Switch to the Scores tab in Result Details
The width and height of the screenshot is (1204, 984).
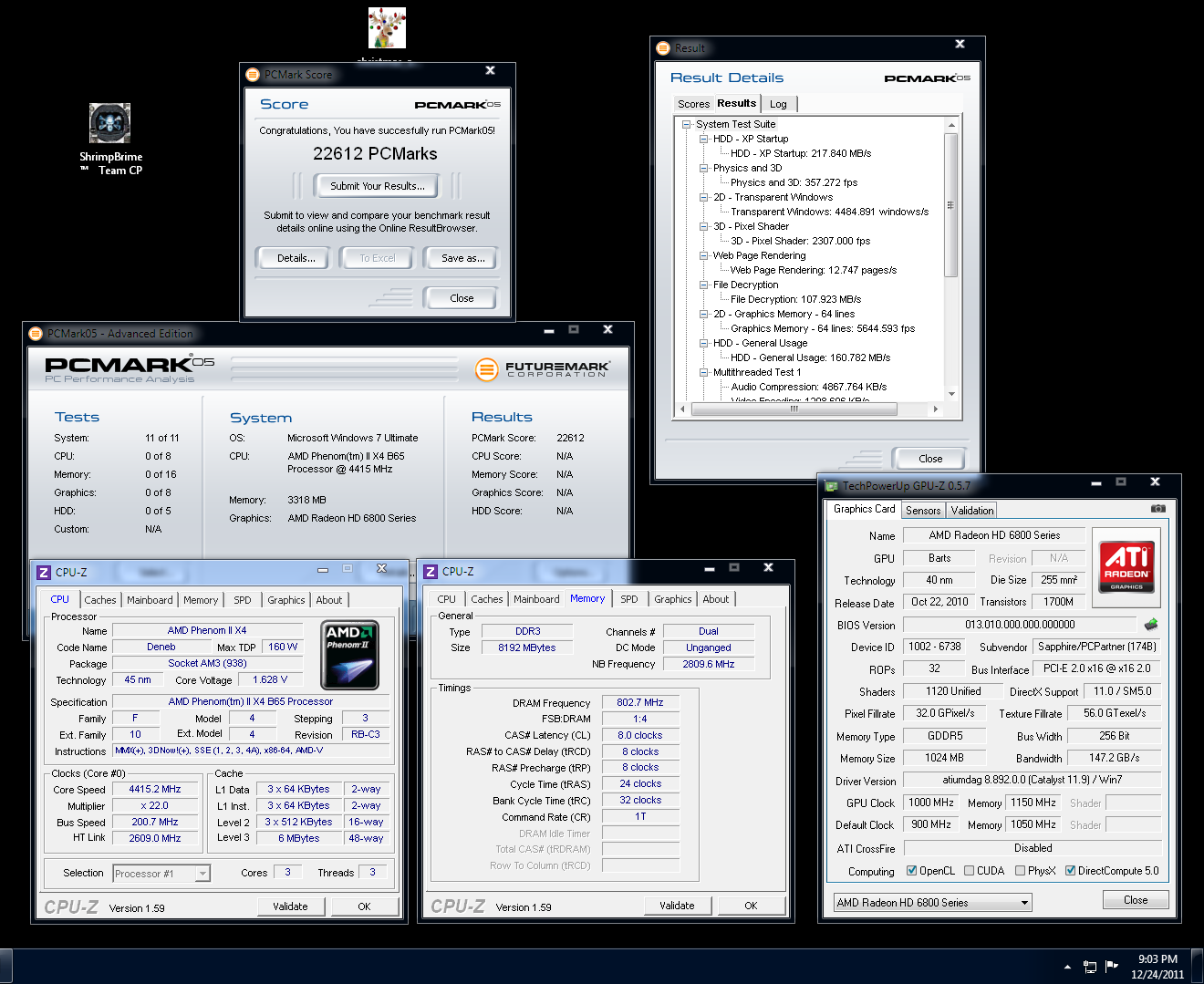693,104
